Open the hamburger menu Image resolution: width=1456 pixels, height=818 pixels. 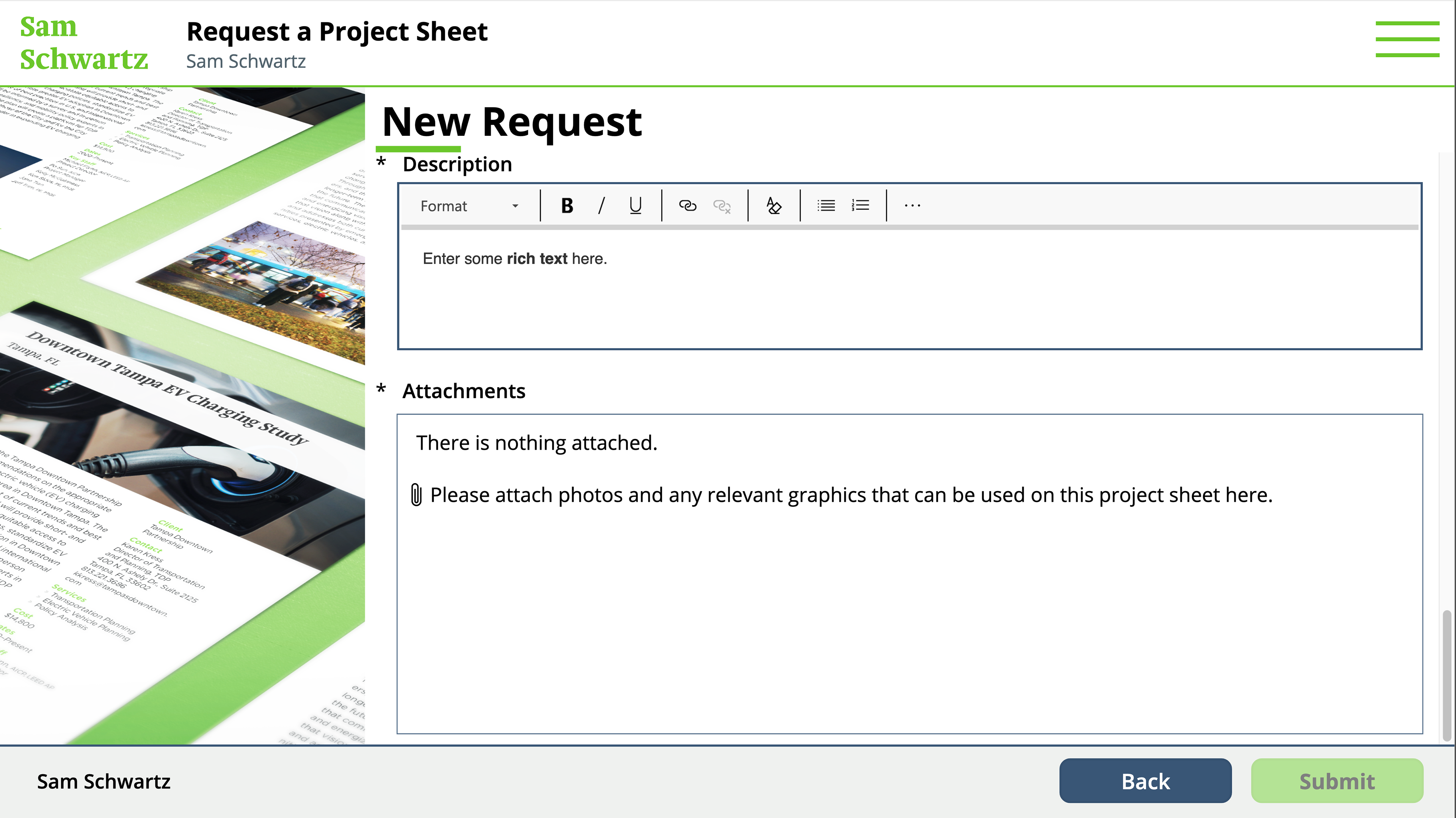(x=1407, y=39)
